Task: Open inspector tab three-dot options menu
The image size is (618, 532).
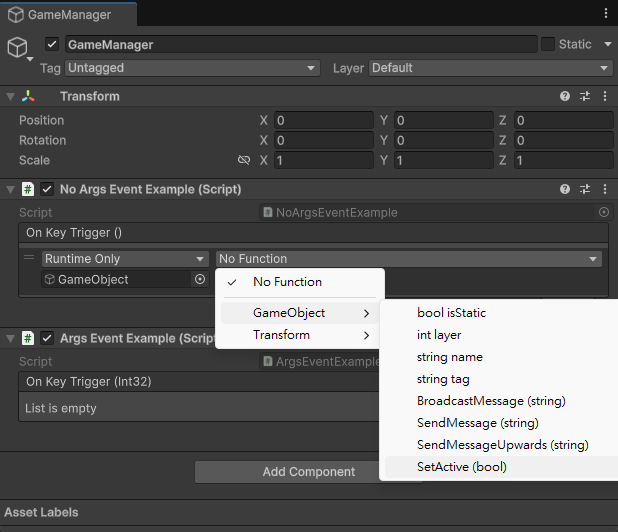Action: pos(605,14)
